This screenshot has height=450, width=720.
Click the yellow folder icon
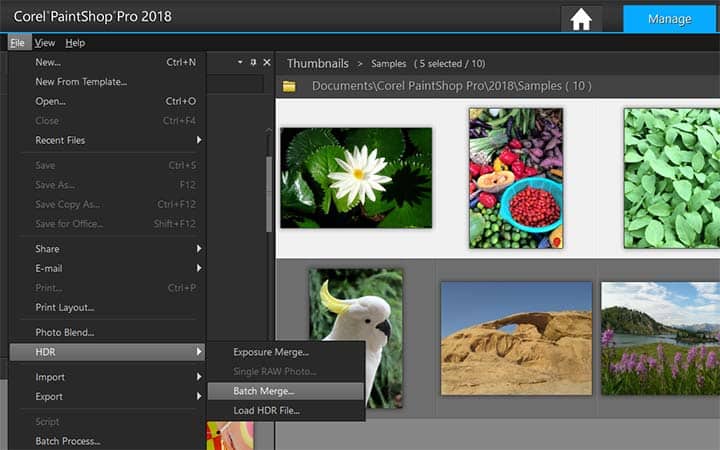coord(289,86)
